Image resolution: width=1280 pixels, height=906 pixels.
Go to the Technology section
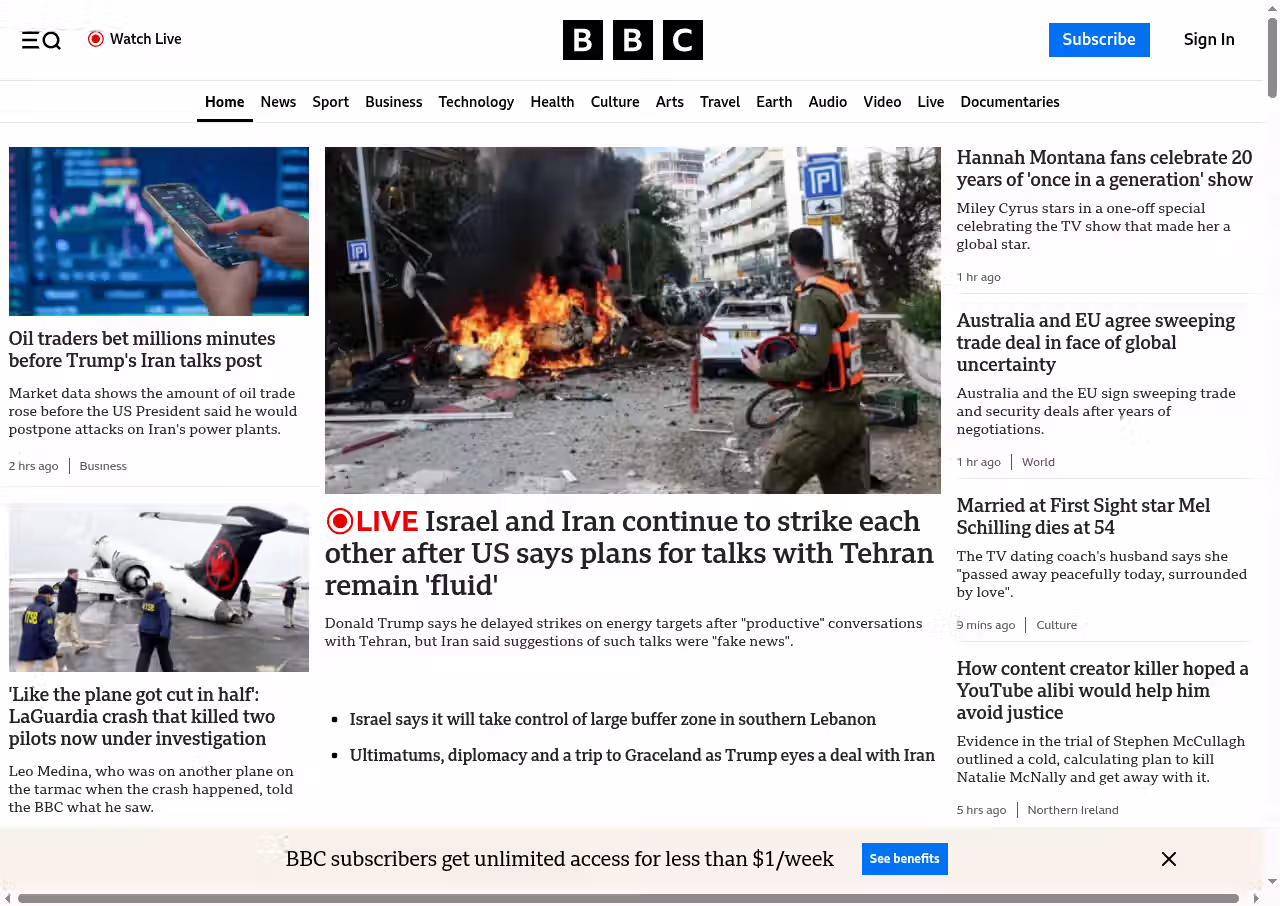[x=476, y=102]
